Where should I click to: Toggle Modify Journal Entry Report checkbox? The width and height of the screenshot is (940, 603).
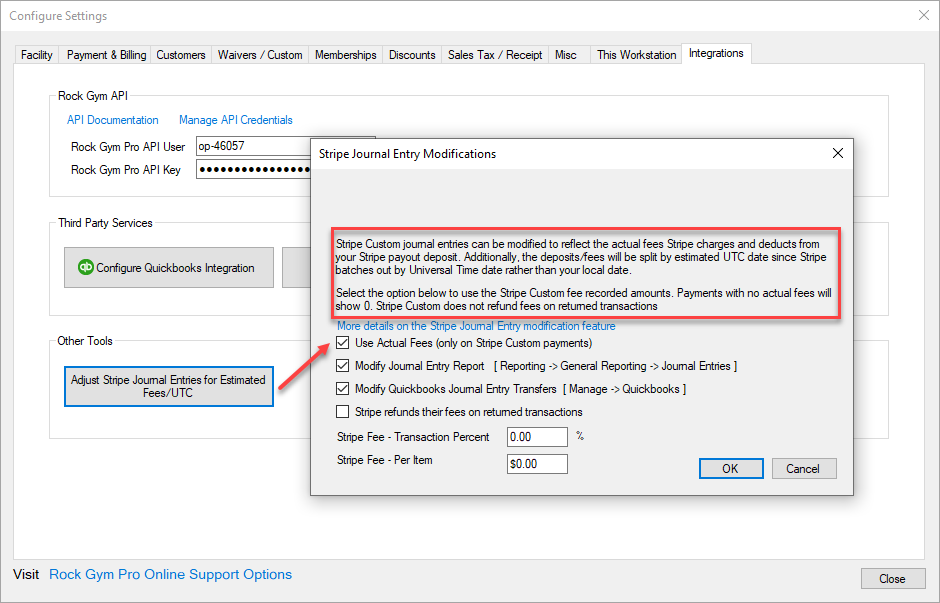(342, 366)
